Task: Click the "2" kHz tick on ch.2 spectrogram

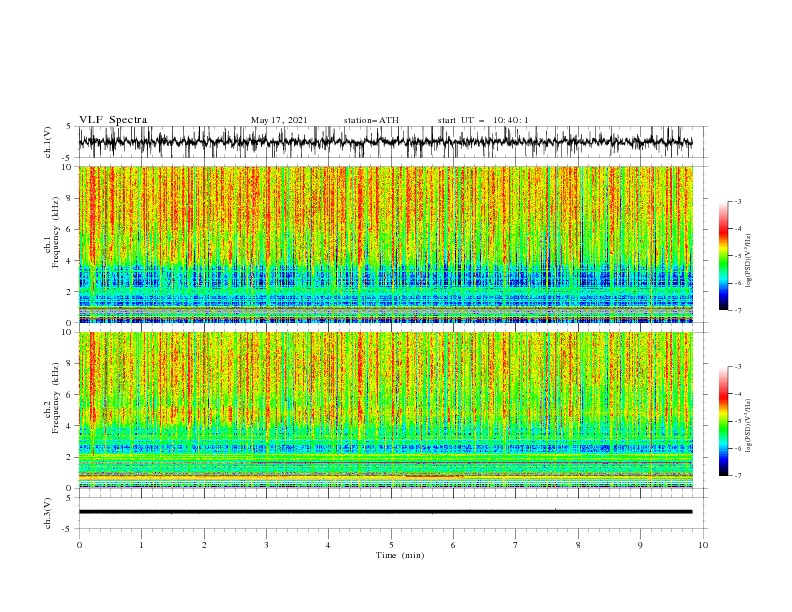Action: coord(70,457)
